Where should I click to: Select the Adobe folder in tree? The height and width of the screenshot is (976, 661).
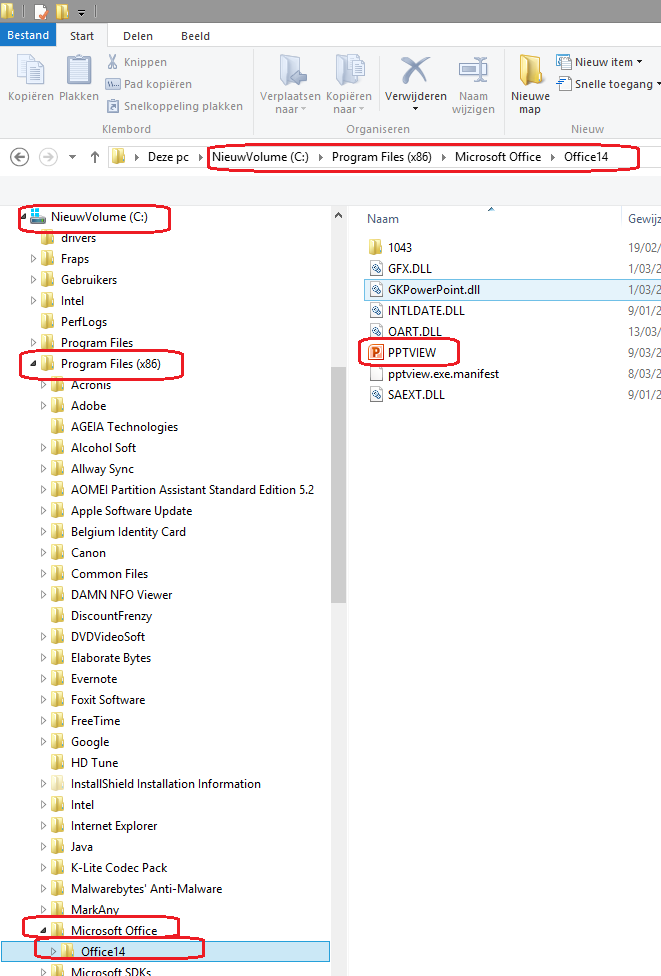(x=88, y=406)
